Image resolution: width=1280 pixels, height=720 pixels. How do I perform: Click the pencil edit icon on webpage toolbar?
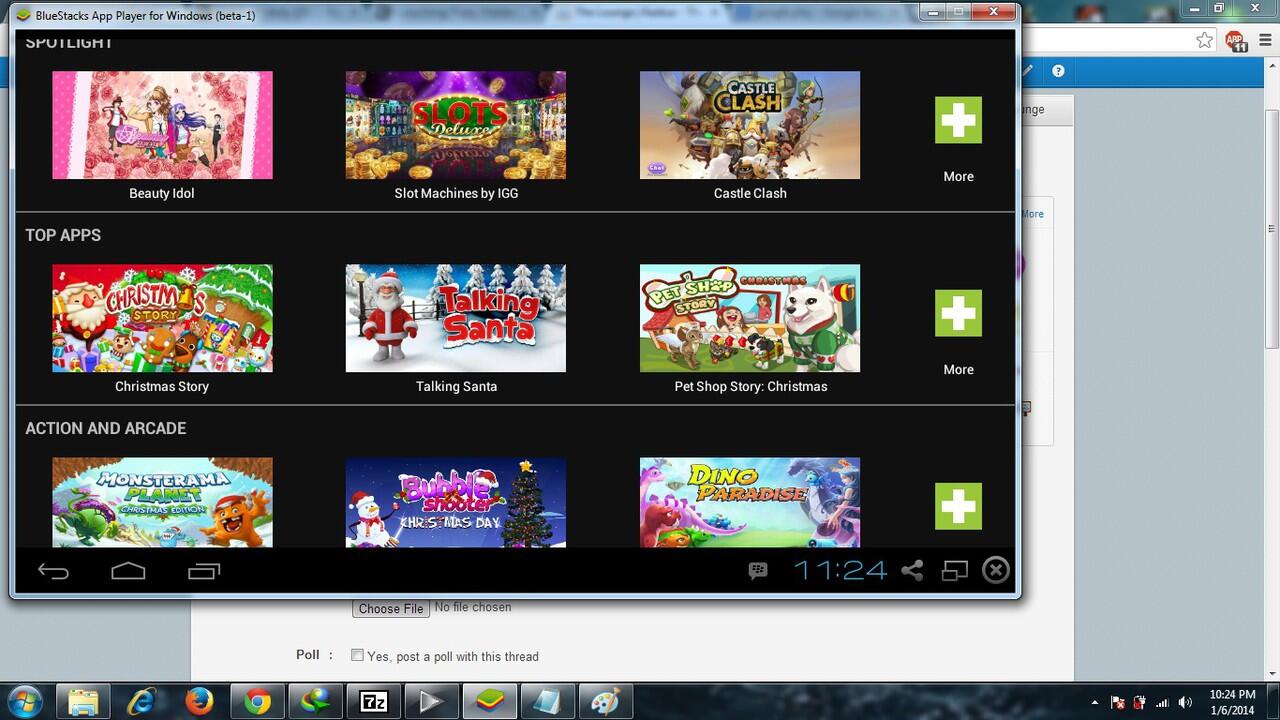point(1028,71)
